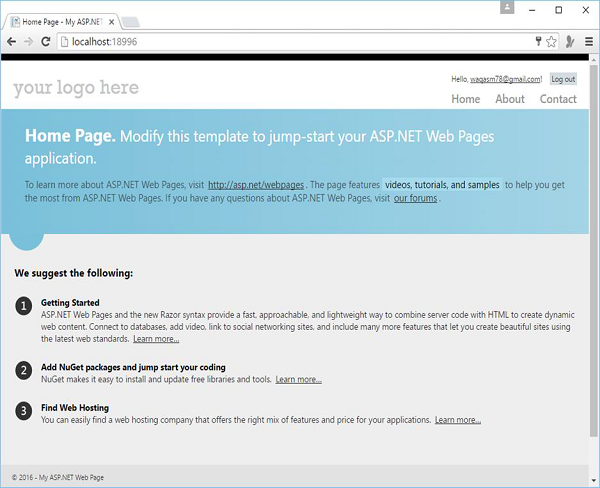Close the Home Page browser tab
Image resolution: width=600 pixels, height=488 pixels.
111,21
